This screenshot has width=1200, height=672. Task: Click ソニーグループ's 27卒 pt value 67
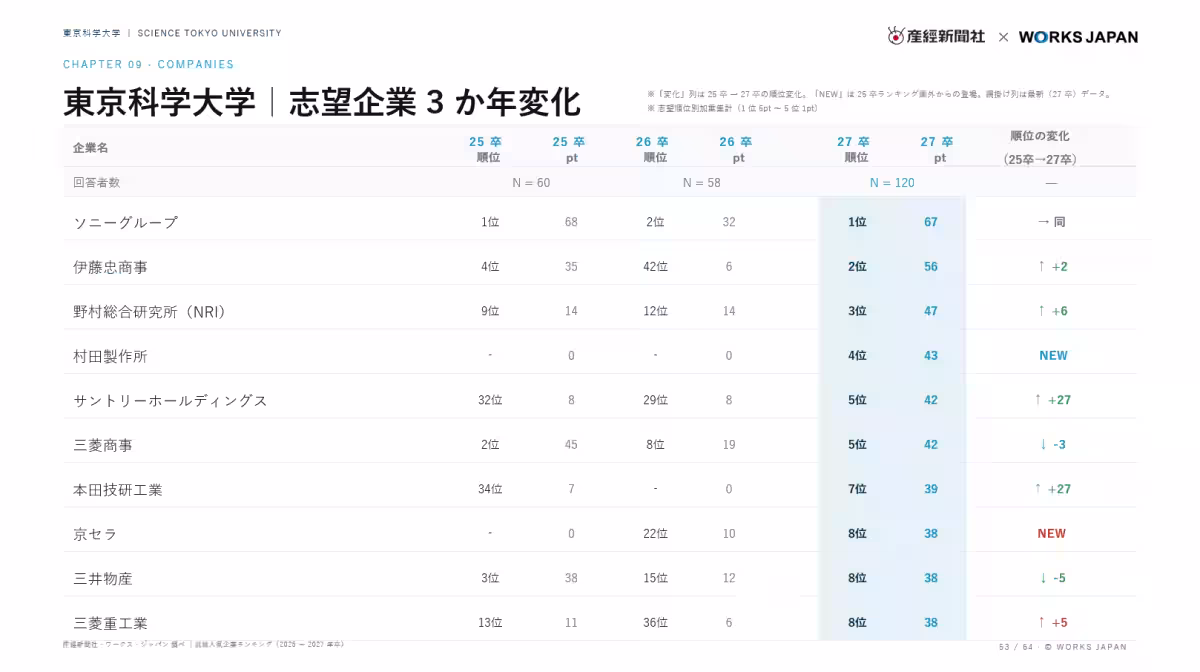pyautogui.click(x=931, y=222)
